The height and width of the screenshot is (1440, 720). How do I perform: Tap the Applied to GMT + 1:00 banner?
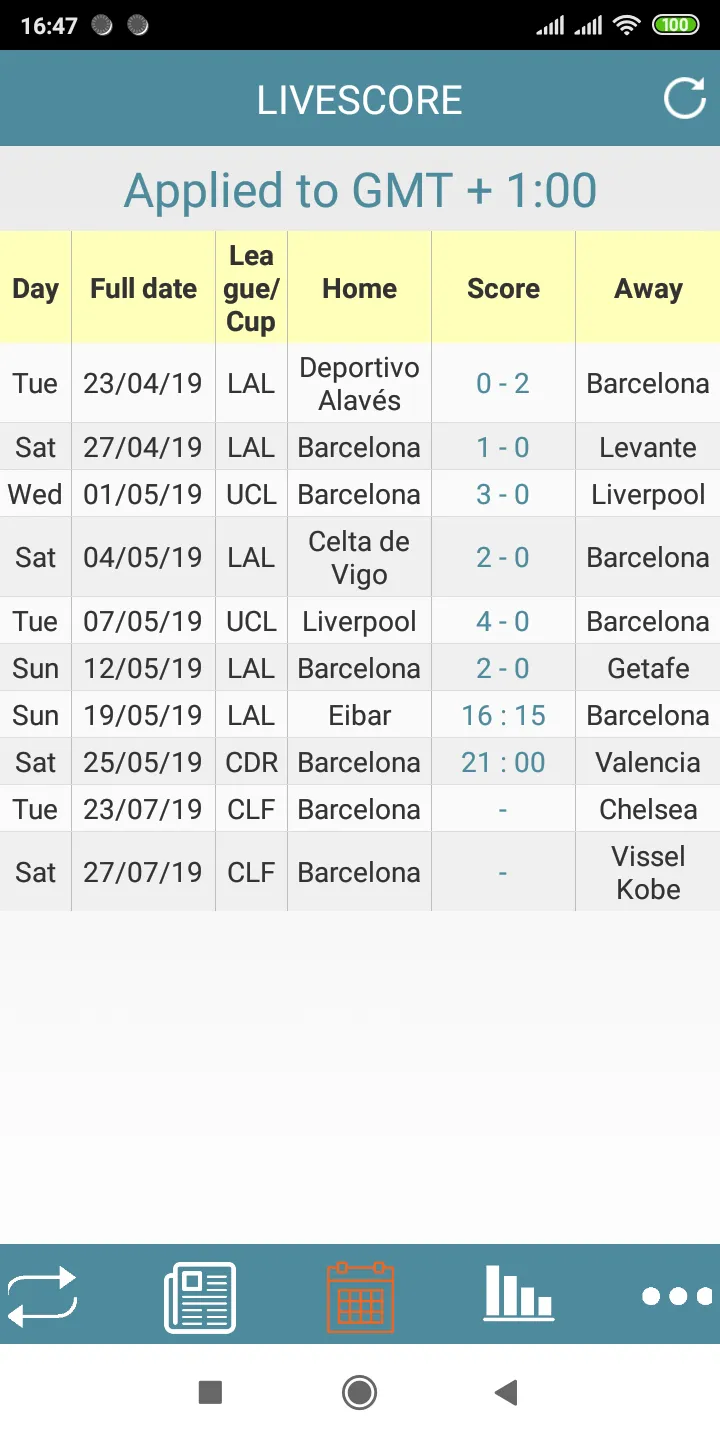360,189
